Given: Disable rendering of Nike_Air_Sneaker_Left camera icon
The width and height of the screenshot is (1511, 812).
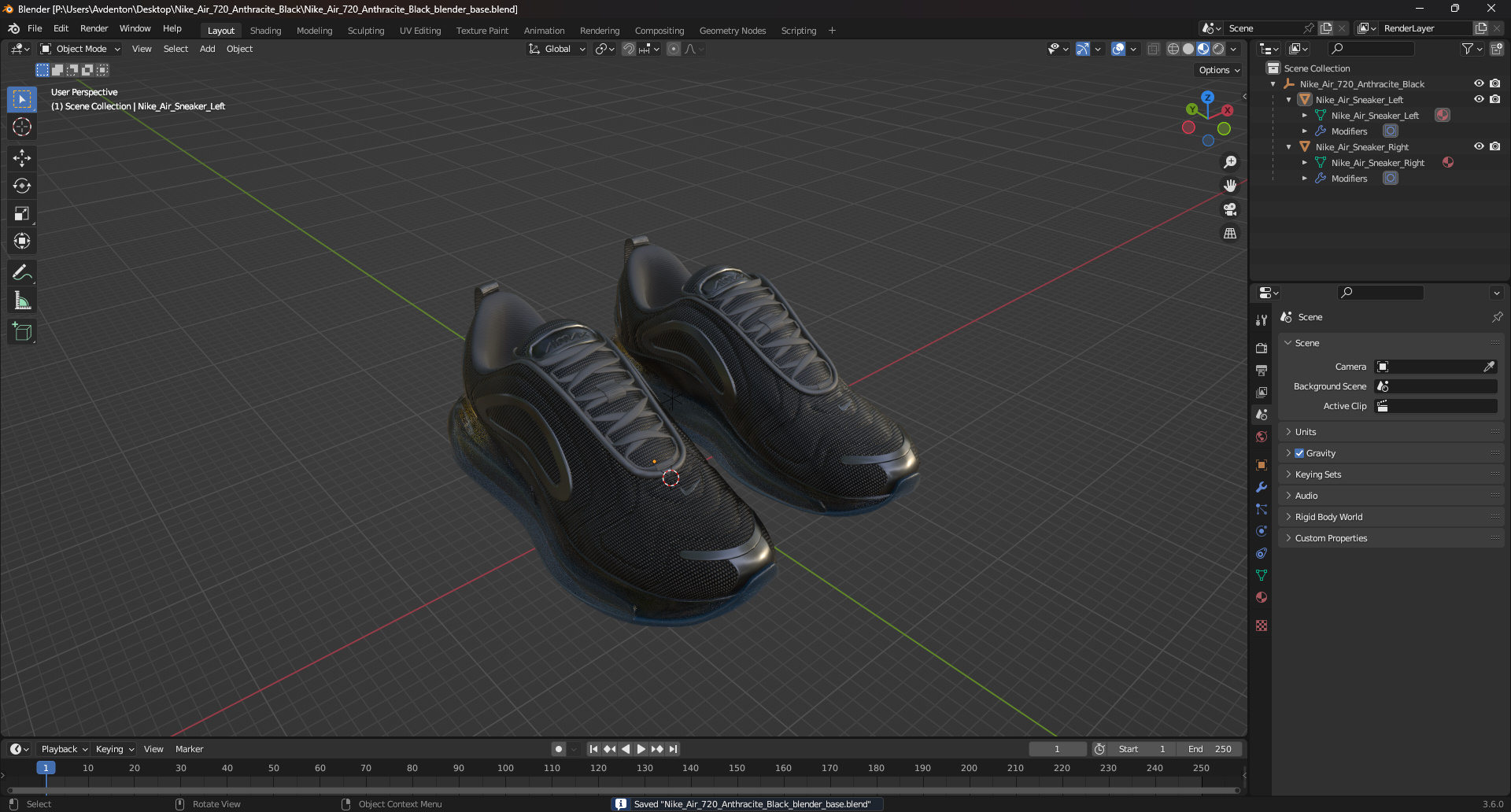Looking at the screenshot, I should [1494, 99].
